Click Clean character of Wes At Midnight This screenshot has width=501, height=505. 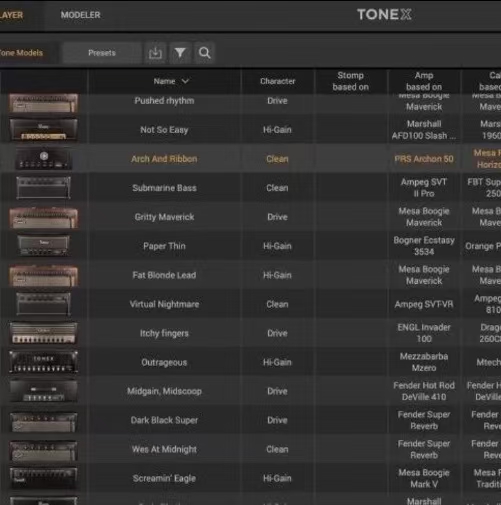coord(277,449)
